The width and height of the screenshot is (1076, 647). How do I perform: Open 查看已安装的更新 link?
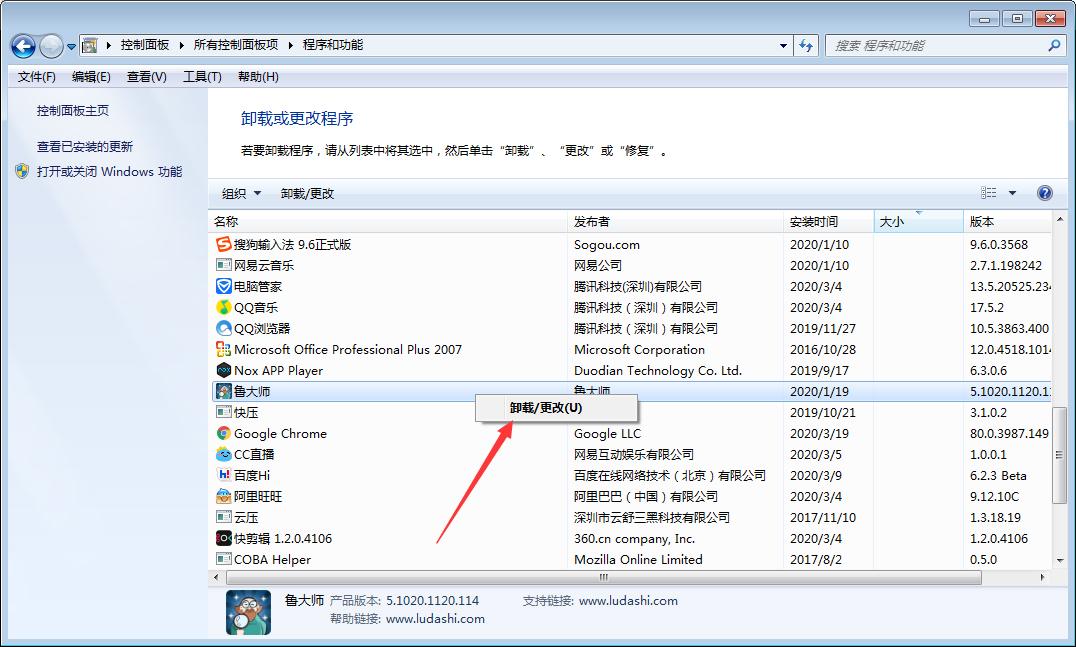pos(84,146)
